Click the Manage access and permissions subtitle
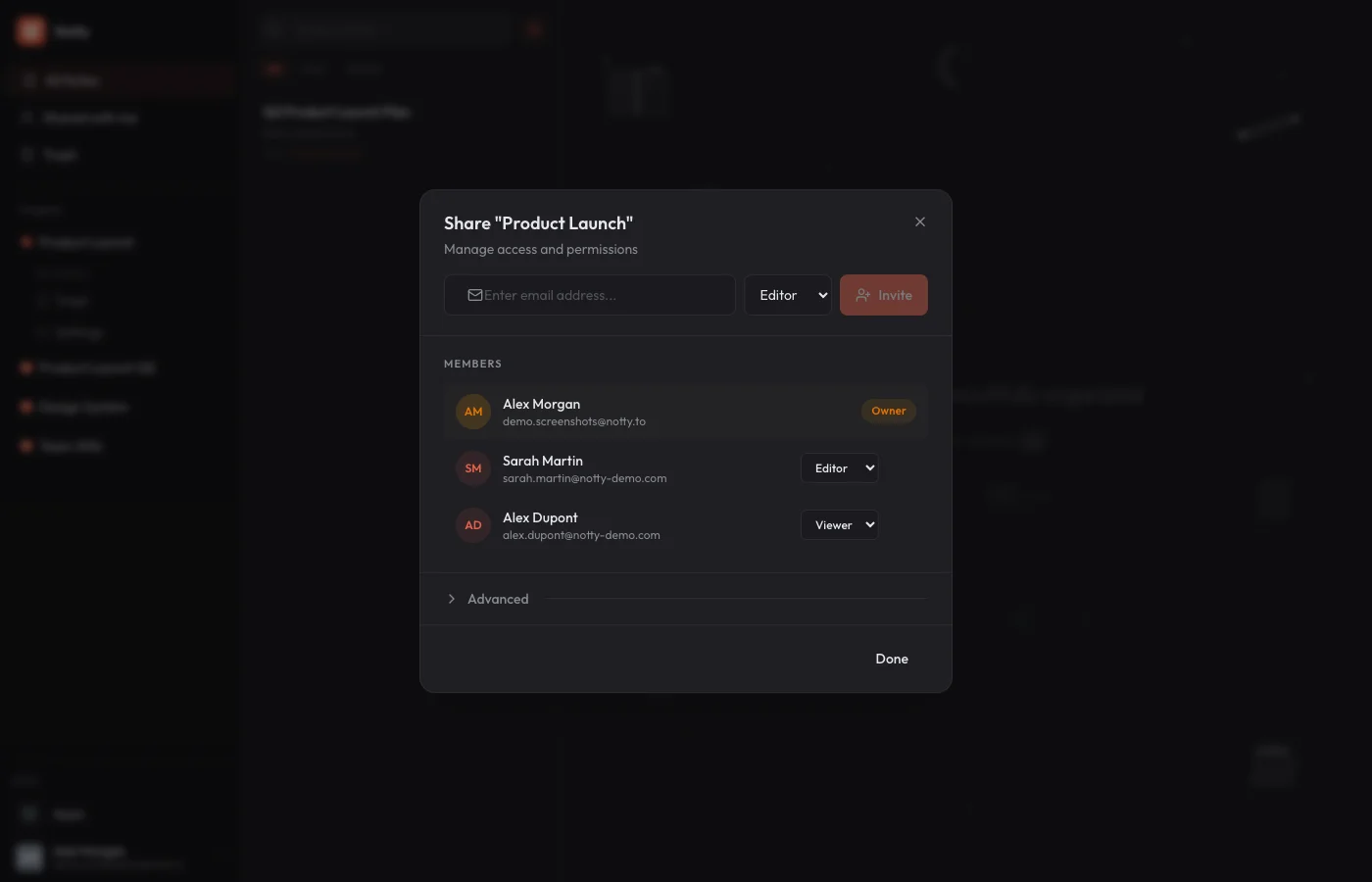Screen dimensions: 1372x882 tap(541, 249)
